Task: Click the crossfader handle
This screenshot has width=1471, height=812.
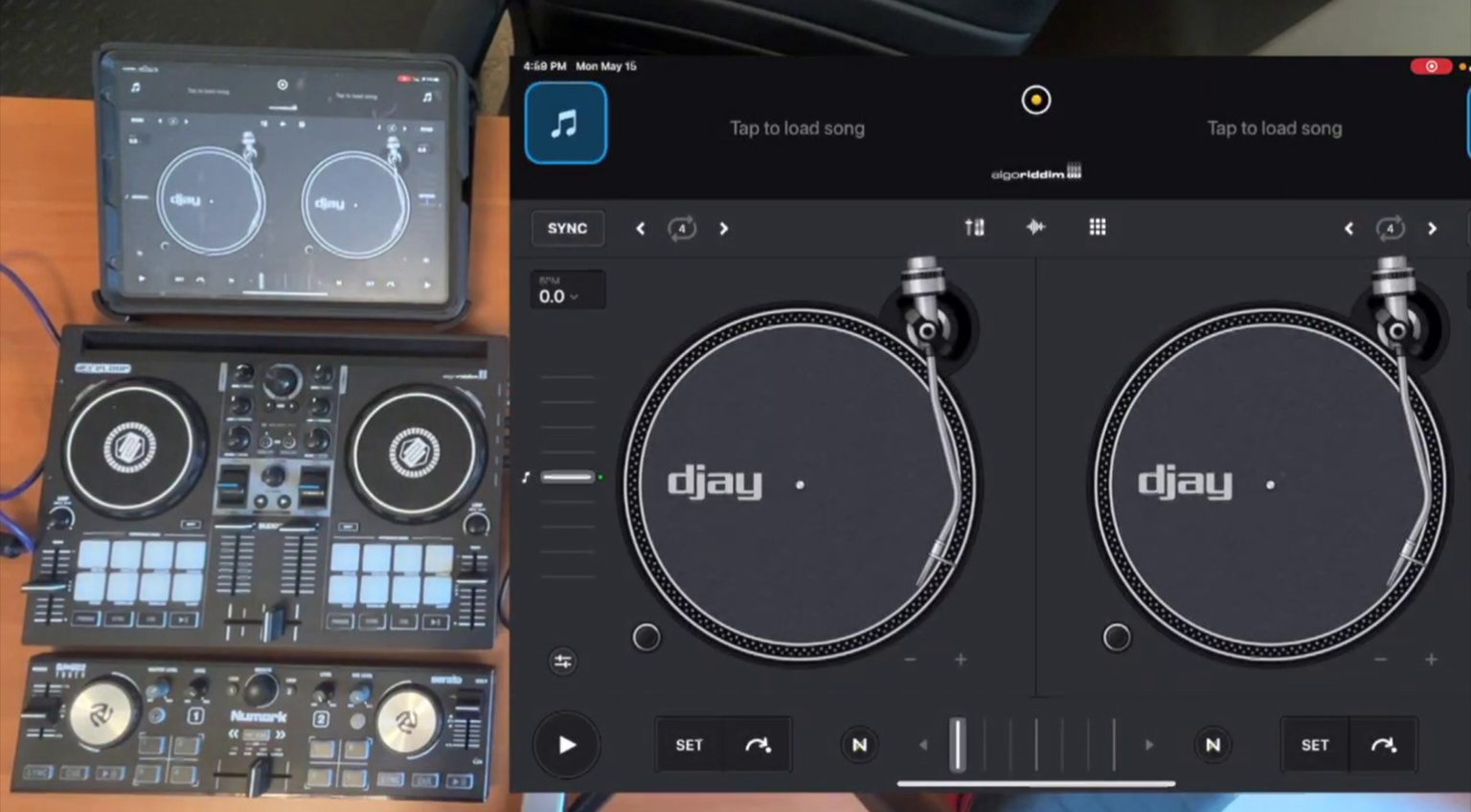Action: click(957, 744)
